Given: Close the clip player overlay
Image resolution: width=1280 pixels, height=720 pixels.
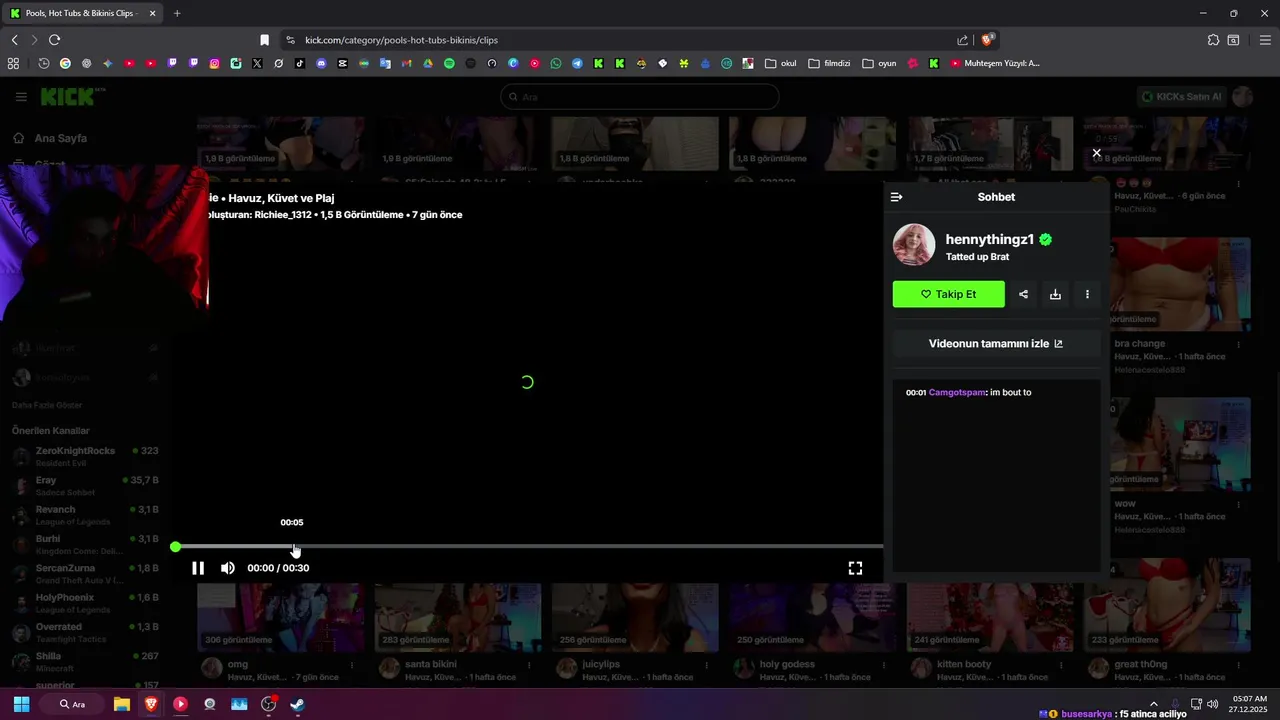Looking at the screenshot, I should (x=1096, y=153).
